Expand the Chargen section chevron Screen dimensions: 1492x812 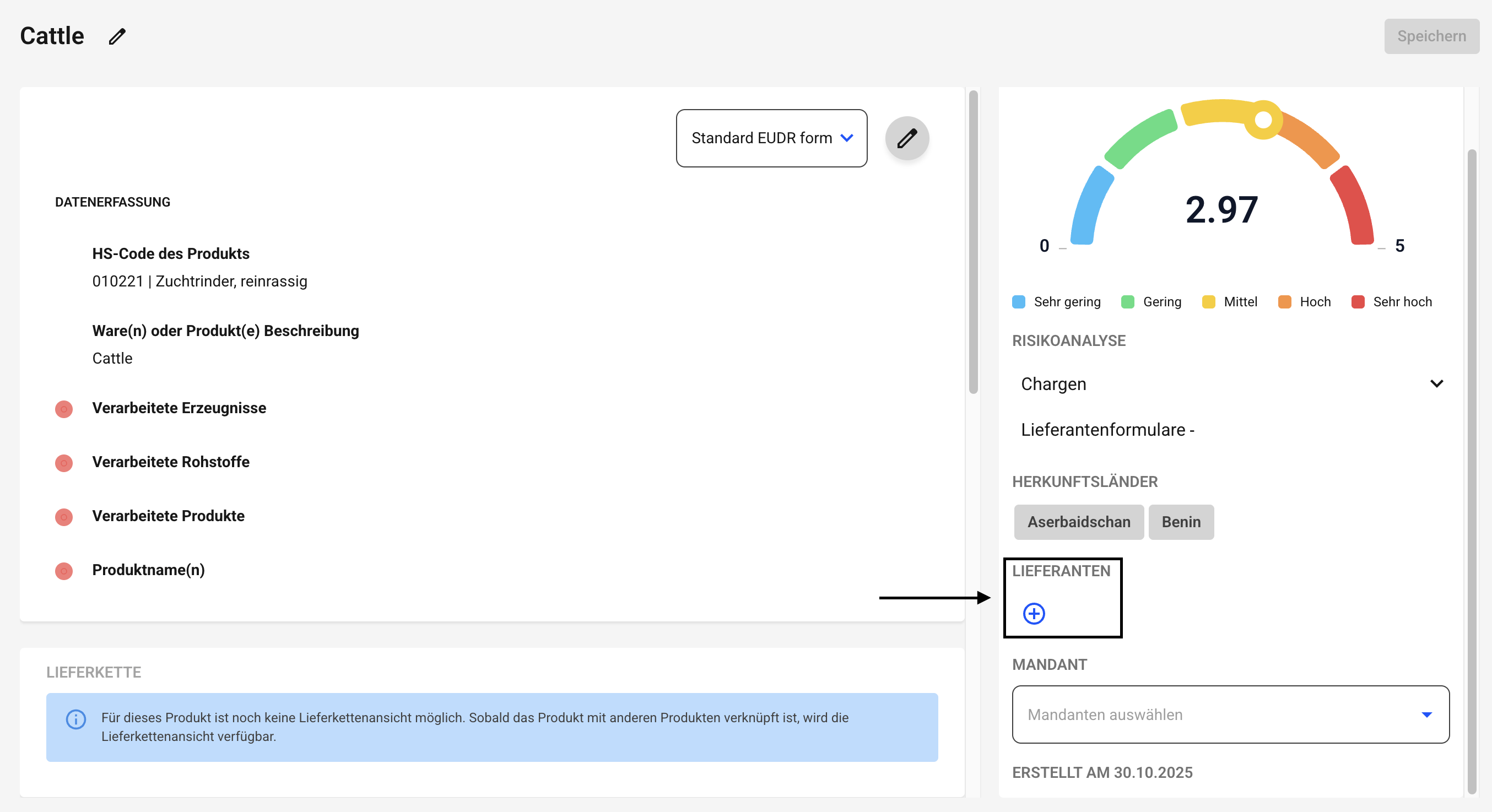click(x=1436, y=384)
